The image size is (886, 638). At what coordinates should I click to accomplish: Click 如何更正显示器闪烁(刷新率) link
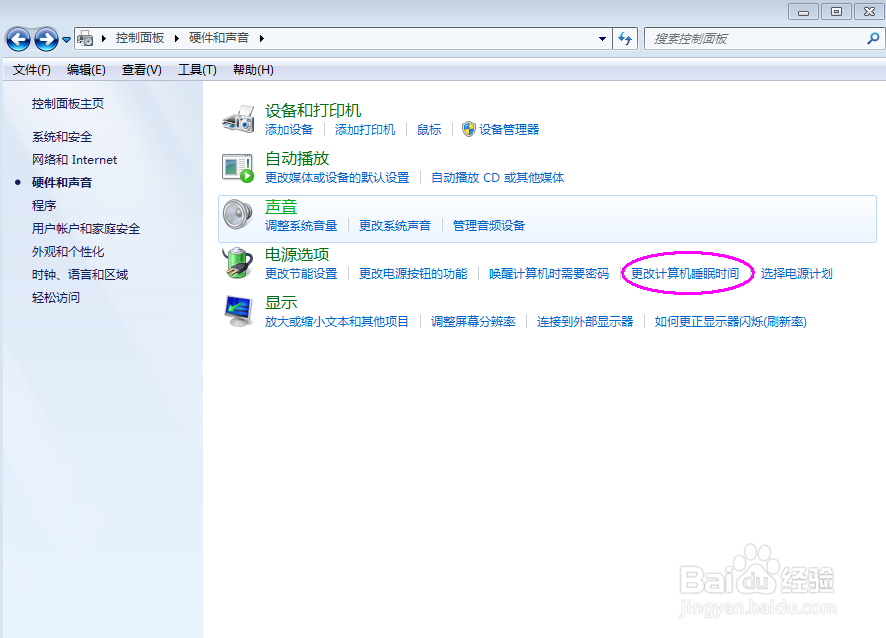pyautogui.click(x=731, y=322)
